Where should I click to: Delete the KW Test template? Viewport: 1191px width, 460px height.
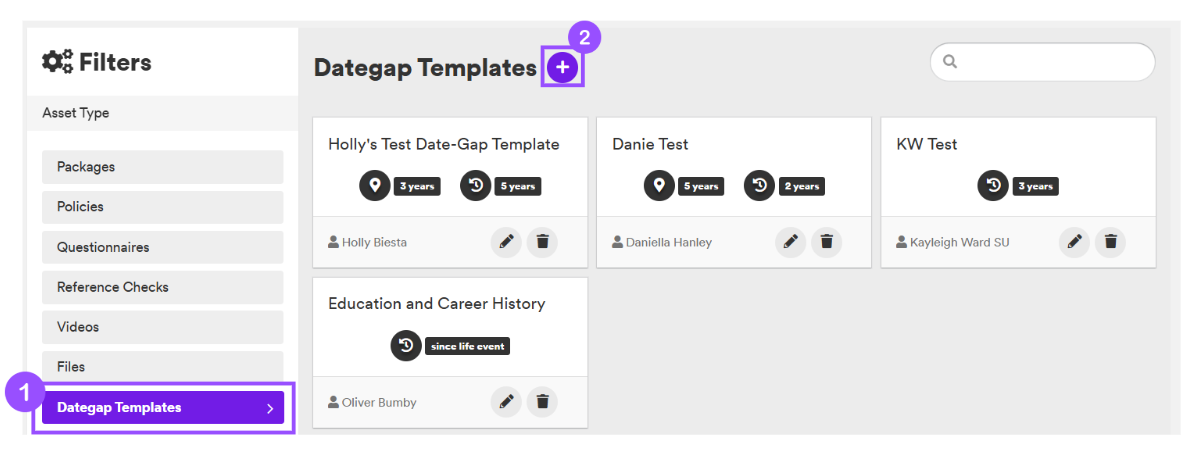click(x=1110, y=242)
